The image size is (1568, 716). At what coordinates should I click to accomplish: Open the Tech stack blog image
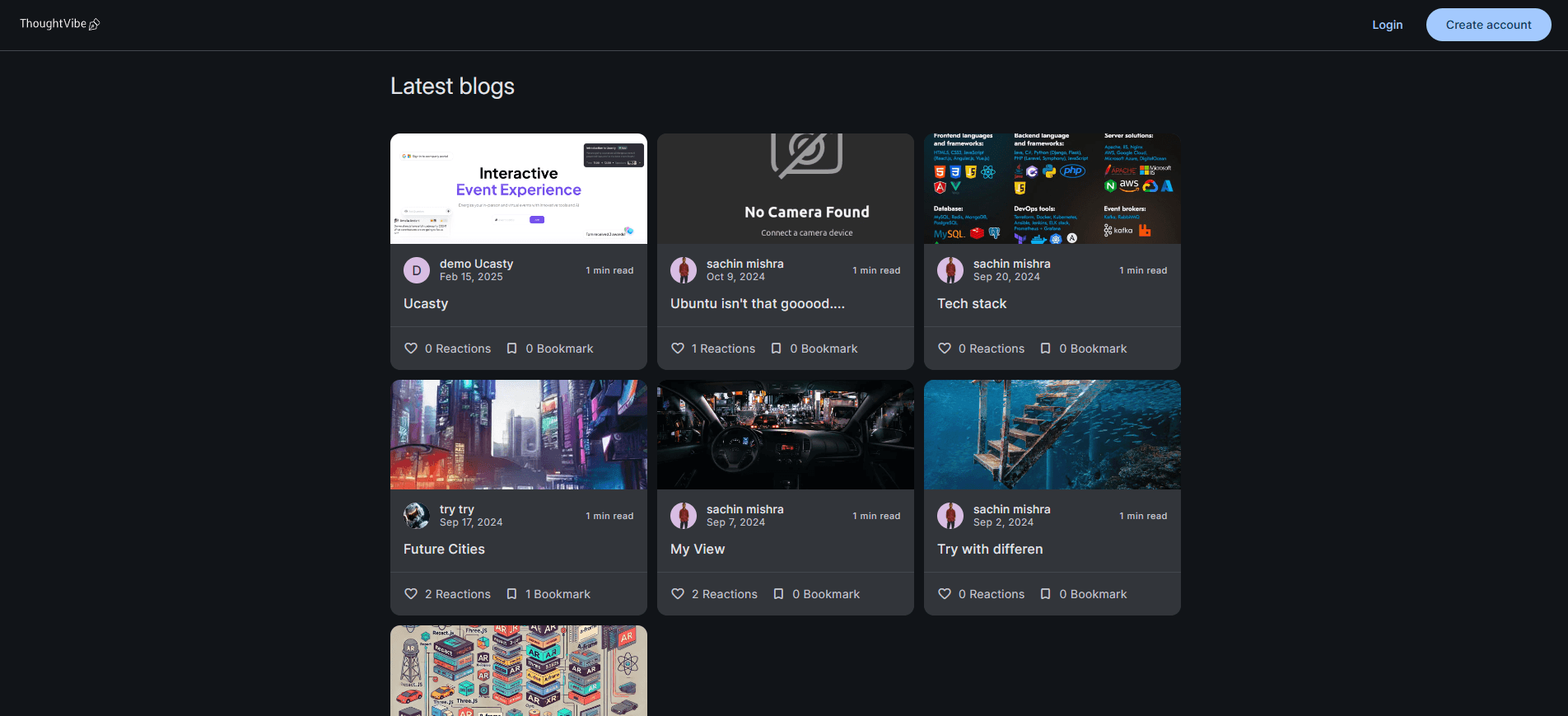1052,189
